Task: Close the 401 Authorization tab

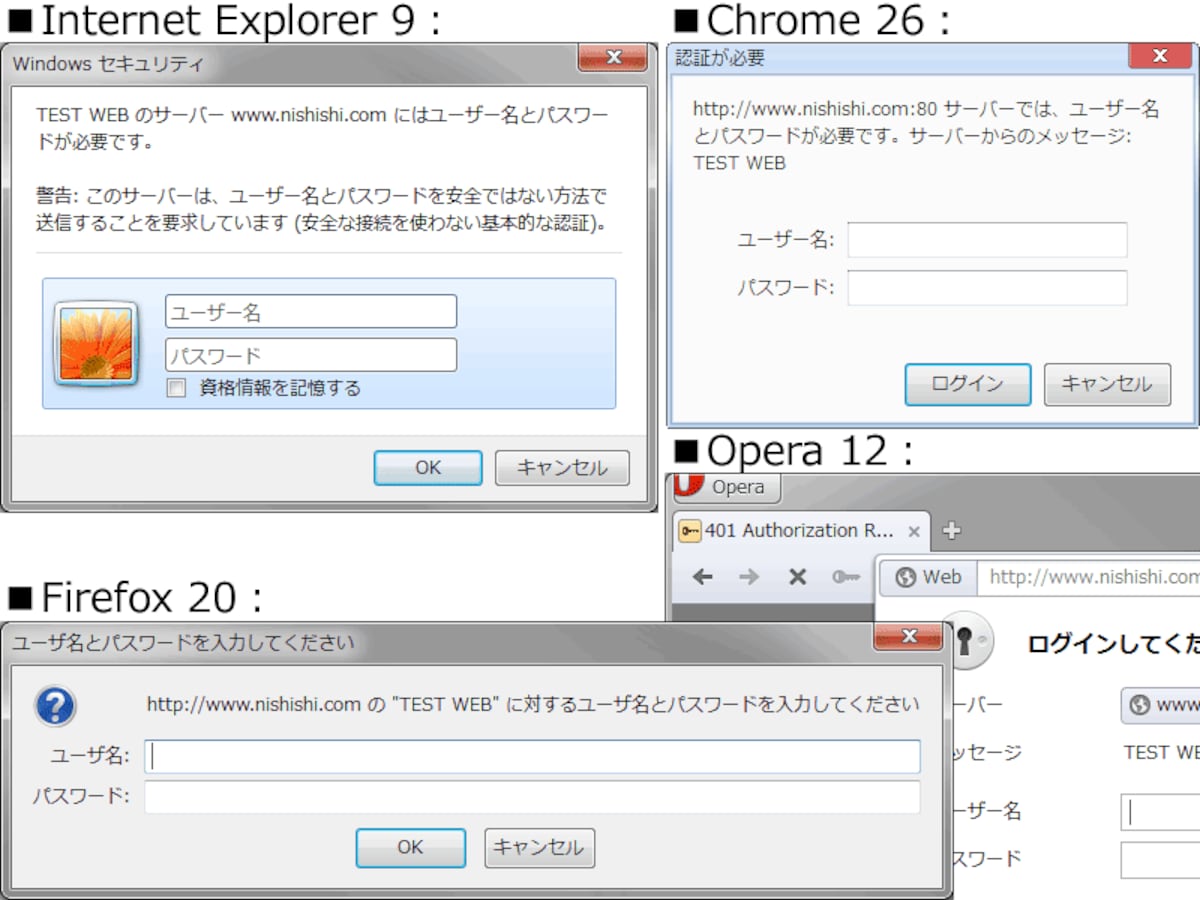Action: 913,531
